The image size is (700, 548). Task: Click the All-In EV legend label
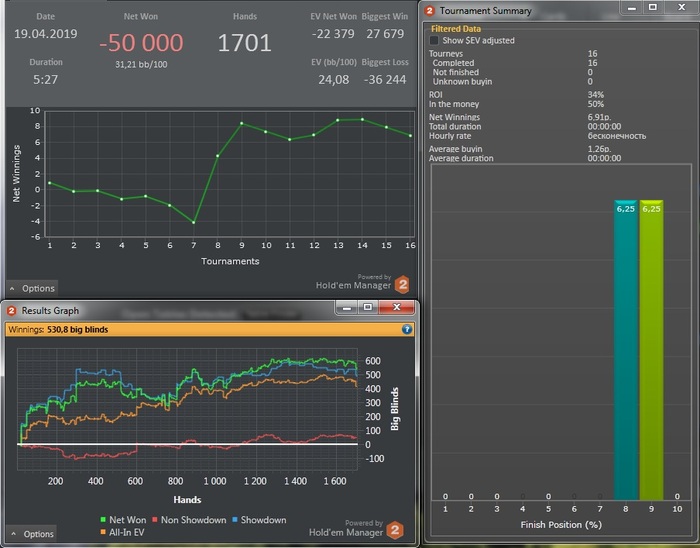click(126, 532)
